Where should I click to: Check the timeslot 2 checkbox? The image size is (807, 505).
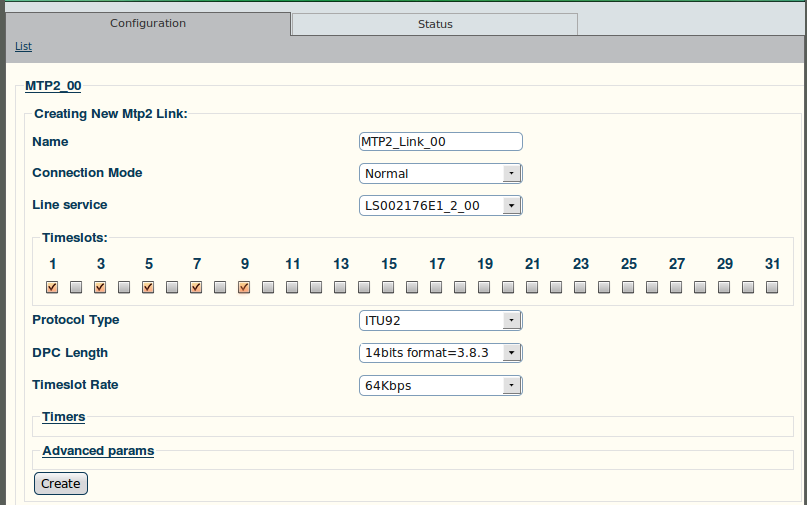click(76, 287)
